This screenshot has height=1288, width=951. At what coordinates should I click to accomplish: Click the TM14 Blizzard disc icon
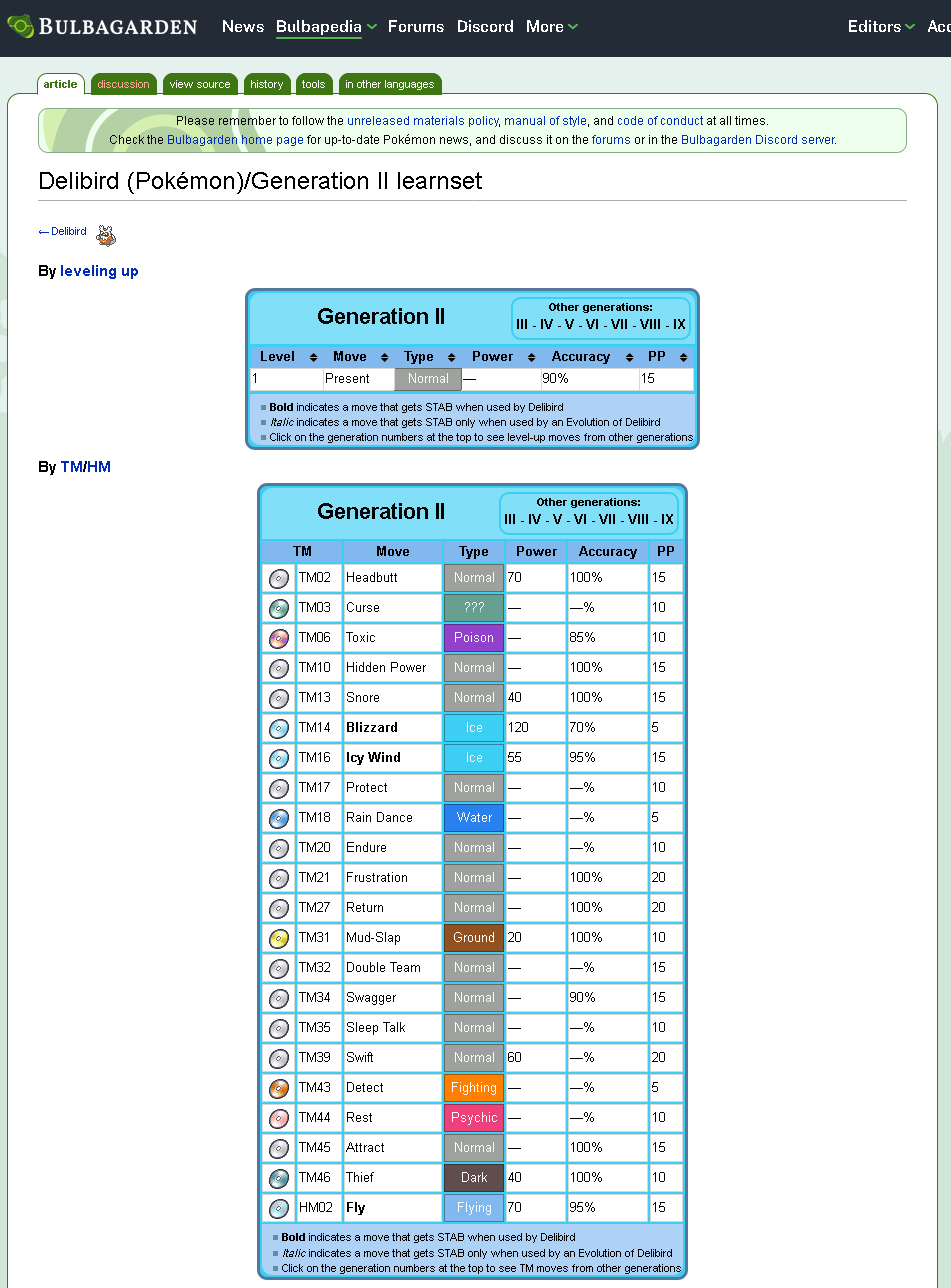click(279, 728)
